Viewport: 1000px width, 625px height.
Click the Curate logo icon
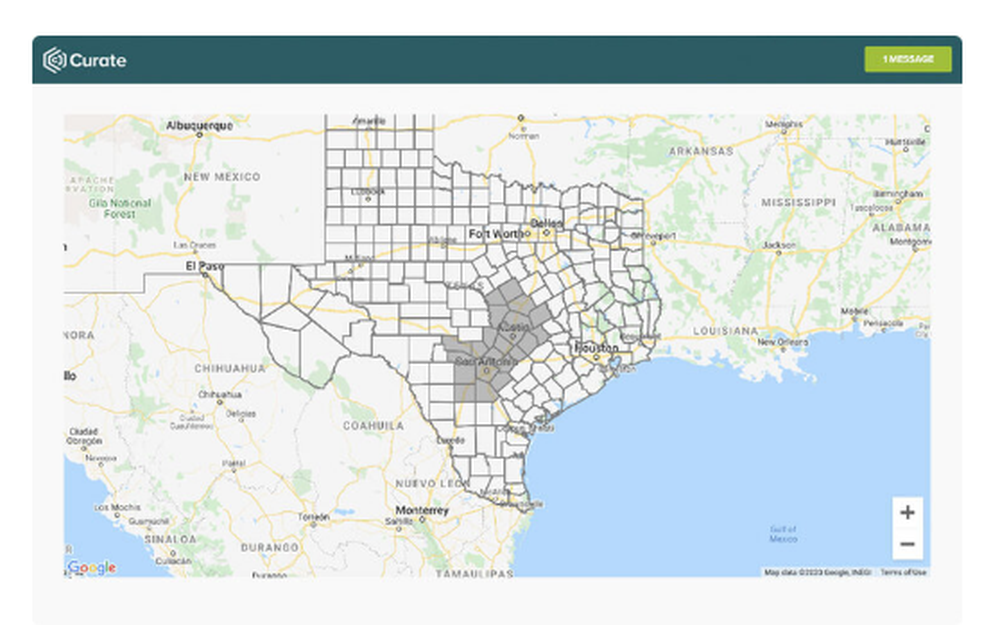54,60
